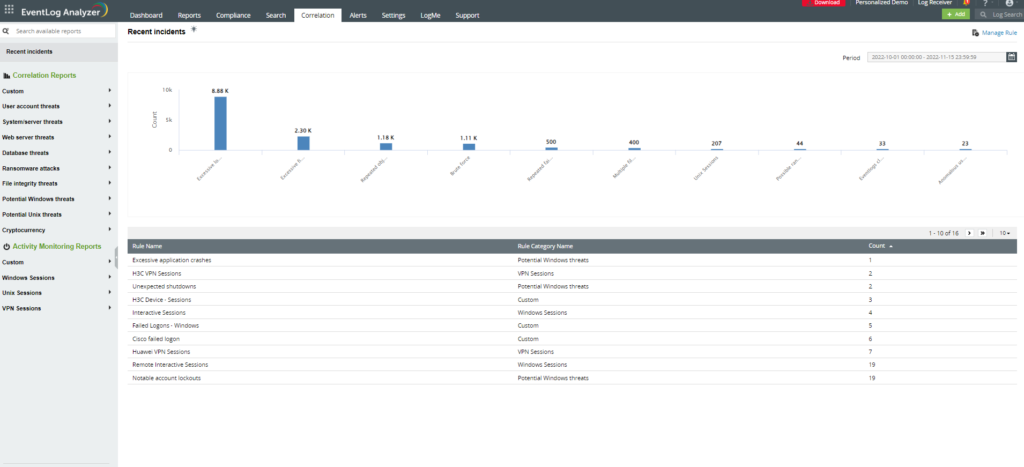Click the green Add button
Screen dimensions: 1024x467
tap(955, 15)
